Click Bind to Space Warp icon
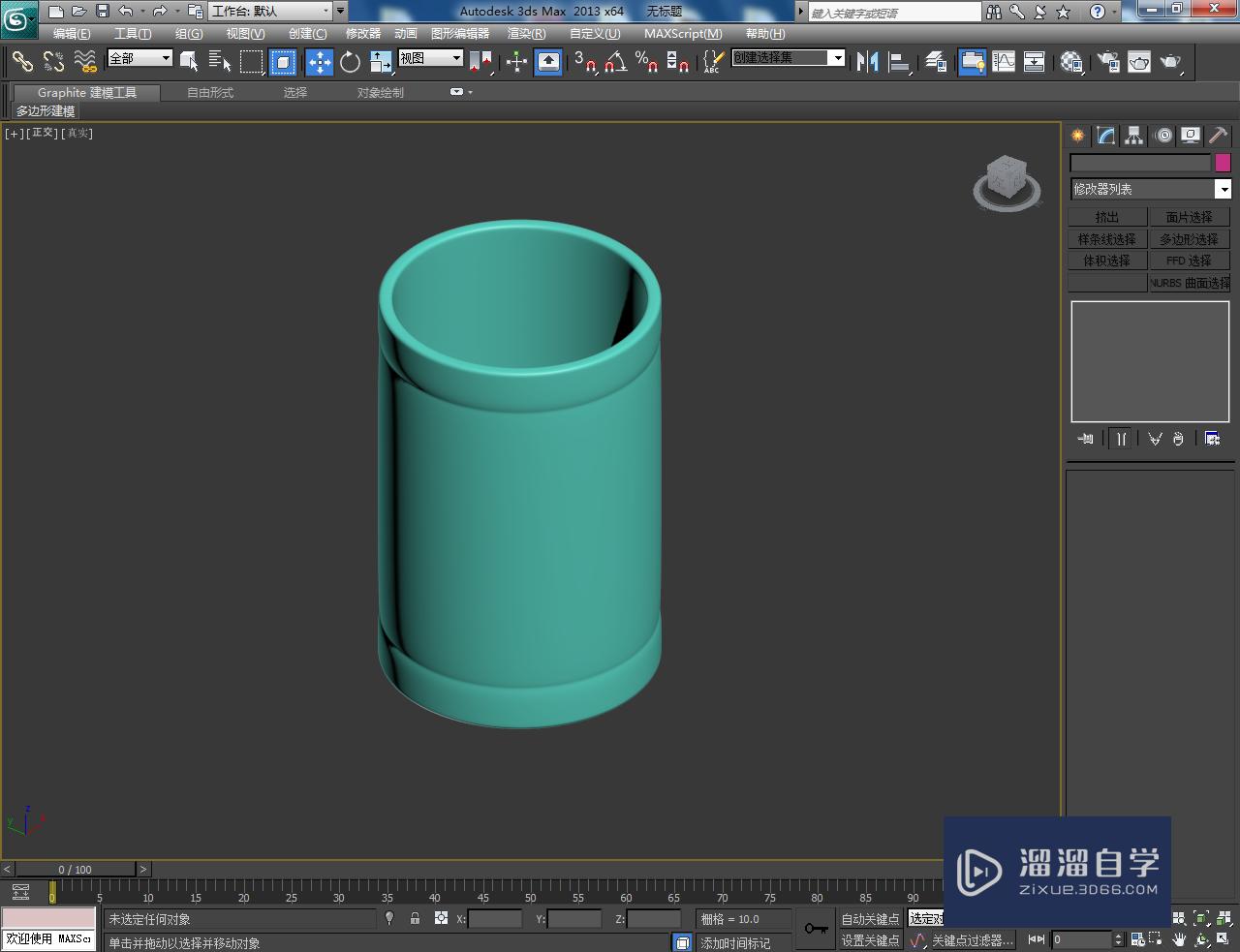This screenshot has width=1240, height=952. point(85,61)
